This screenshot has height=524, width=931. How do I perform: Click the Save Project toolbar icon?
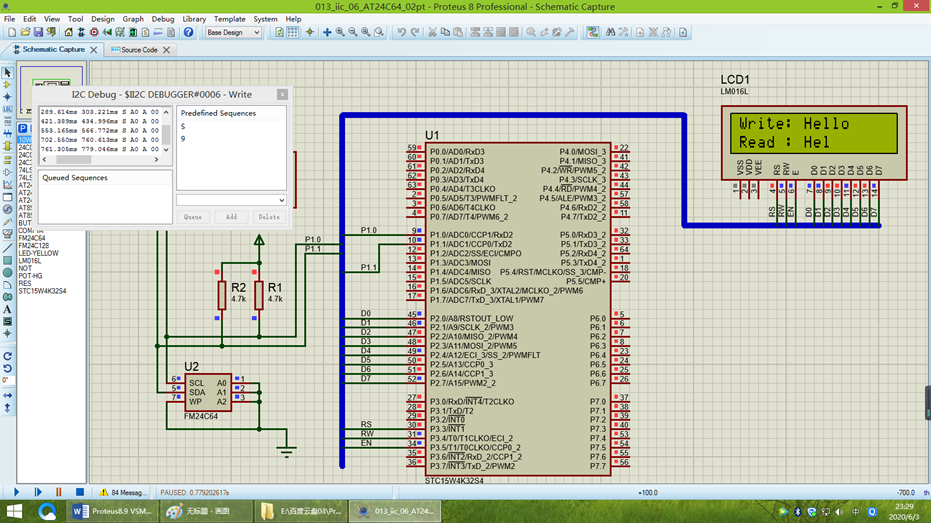(x=39, y=32)
